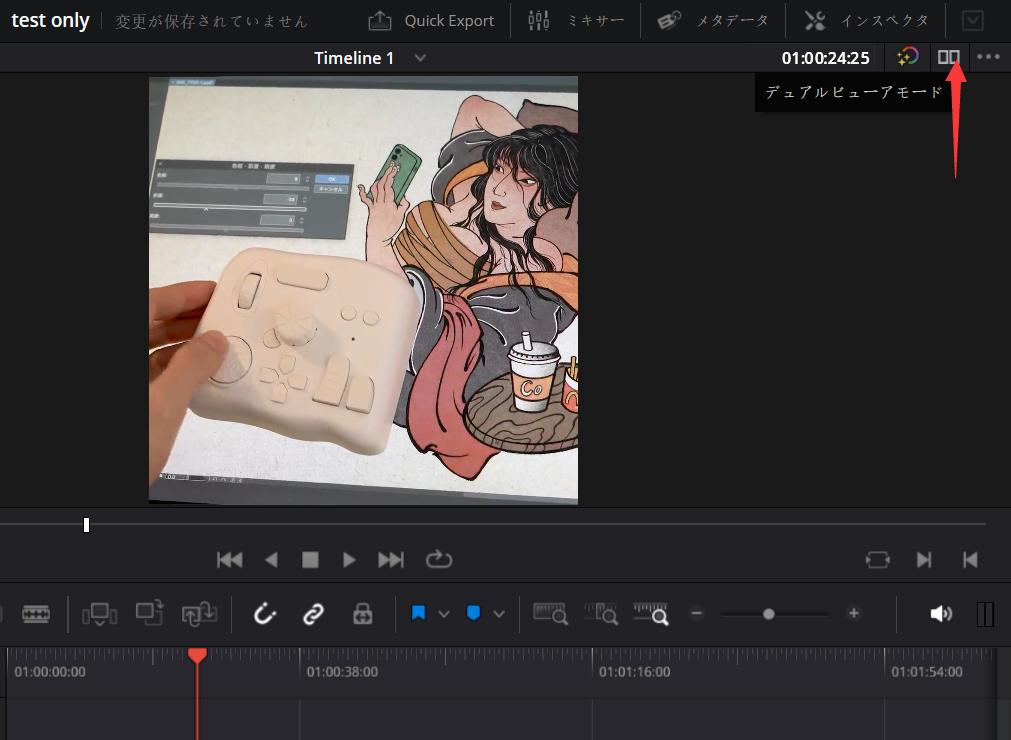Open the ミキサー mixer panel

click(576, 21)
